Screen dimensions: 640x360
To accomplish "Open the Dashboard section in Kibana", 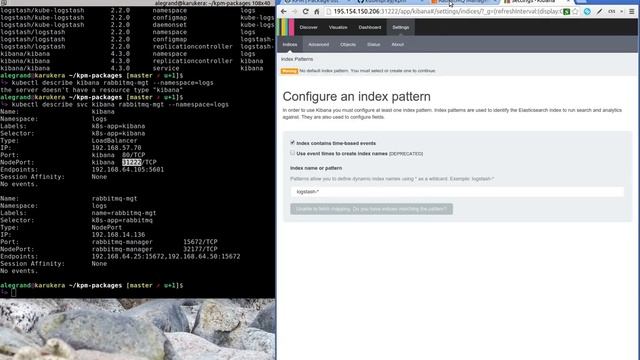I will coord(370,27).
